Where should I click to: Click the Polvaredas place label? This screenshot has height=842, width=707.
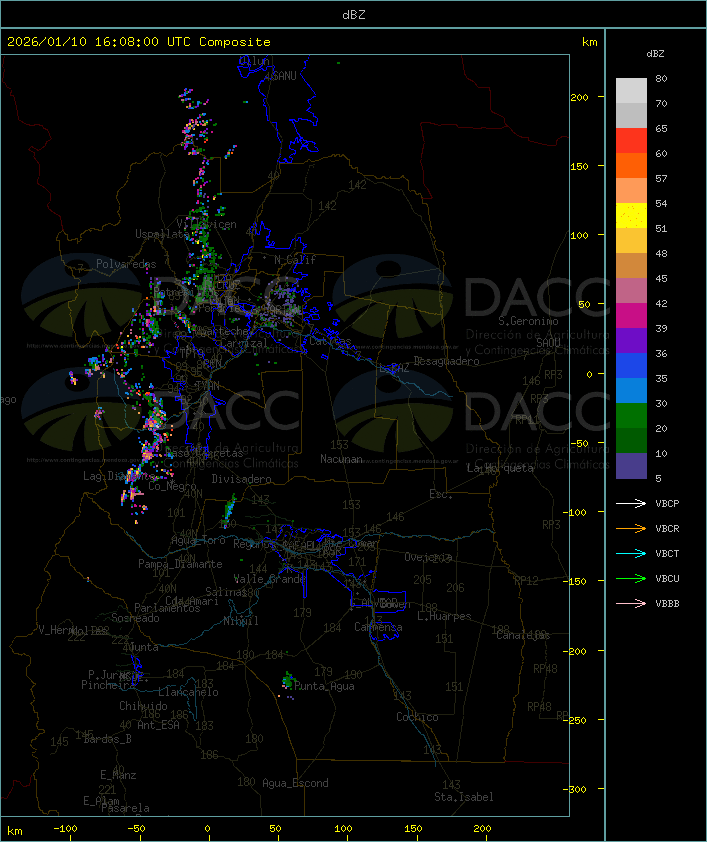[126, 264]
